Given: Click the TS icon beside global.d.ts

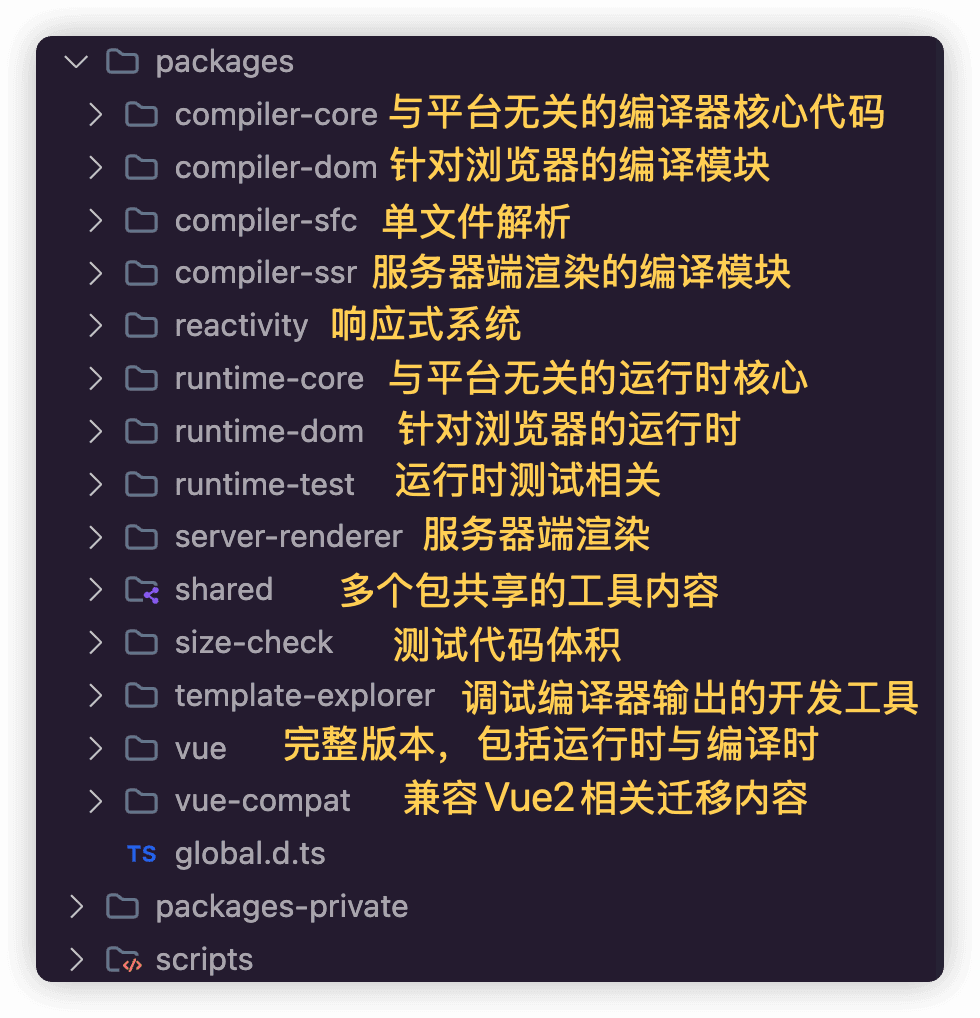Looking at the screenshot, I should [141, 854].
